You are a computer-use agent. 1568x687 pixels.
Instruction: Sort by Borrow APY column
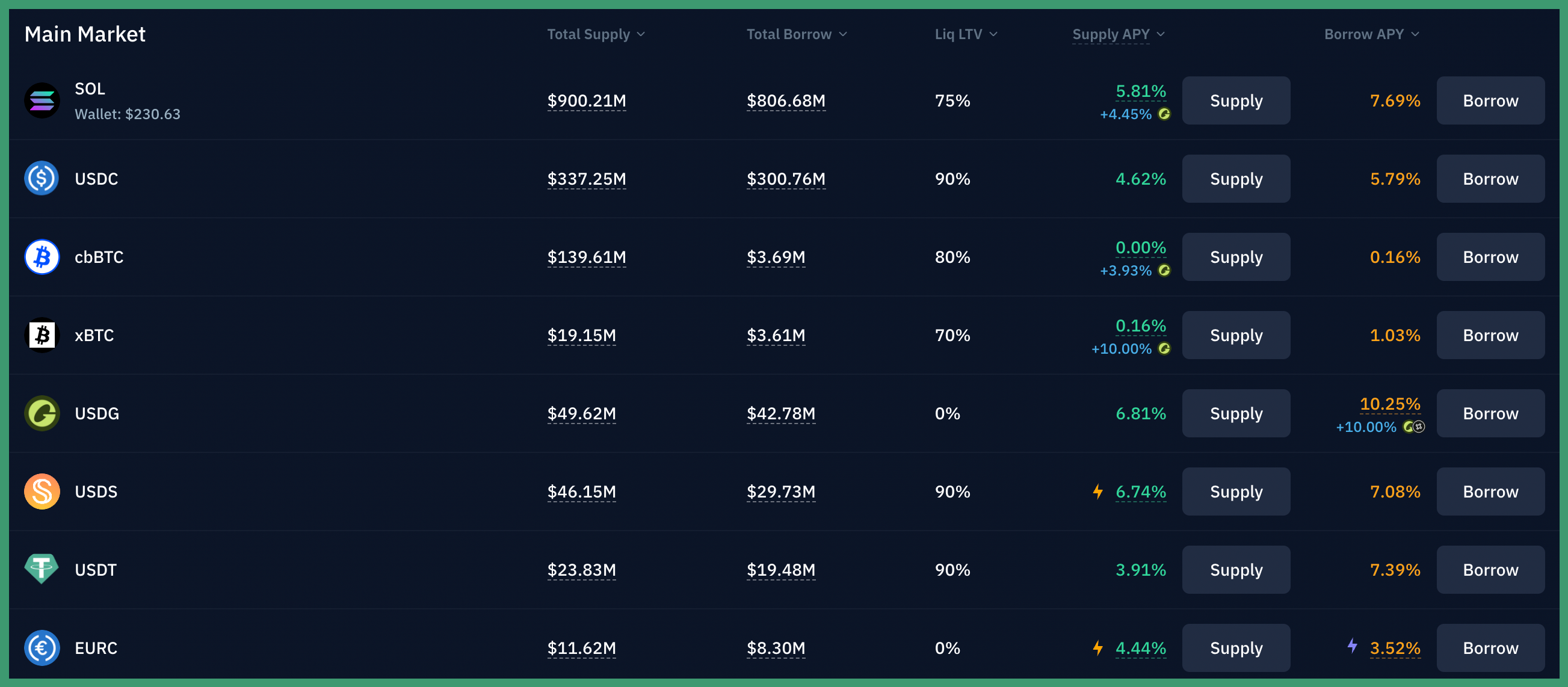click(x=1371, y=34)
